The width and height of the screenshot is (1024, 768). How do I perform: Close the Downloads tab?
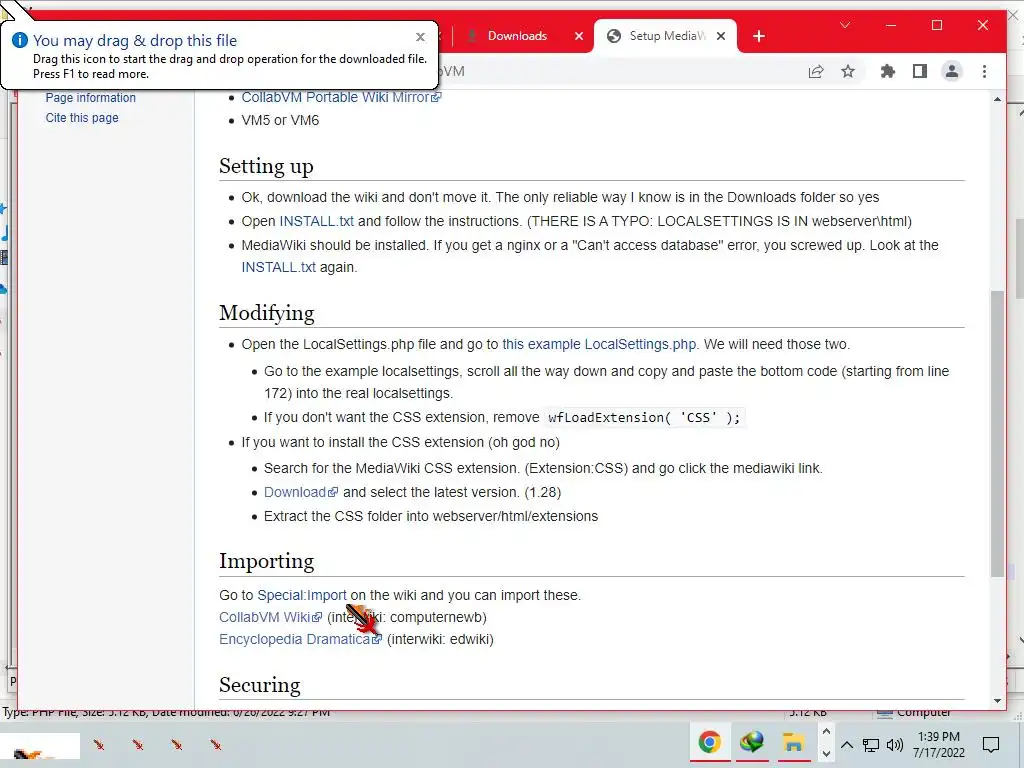[x=579, y=36]
